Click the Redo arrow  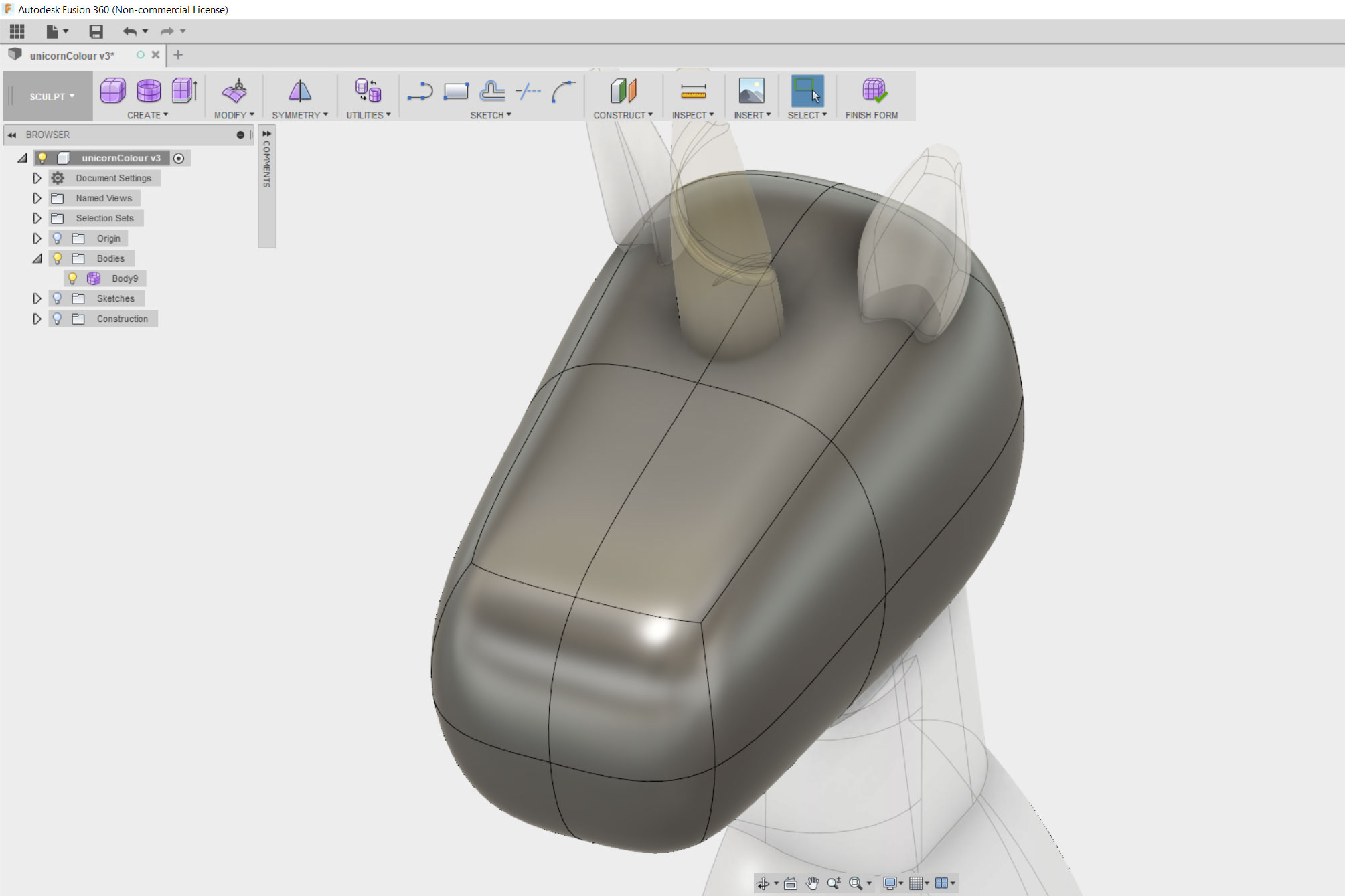pos(167,31)
